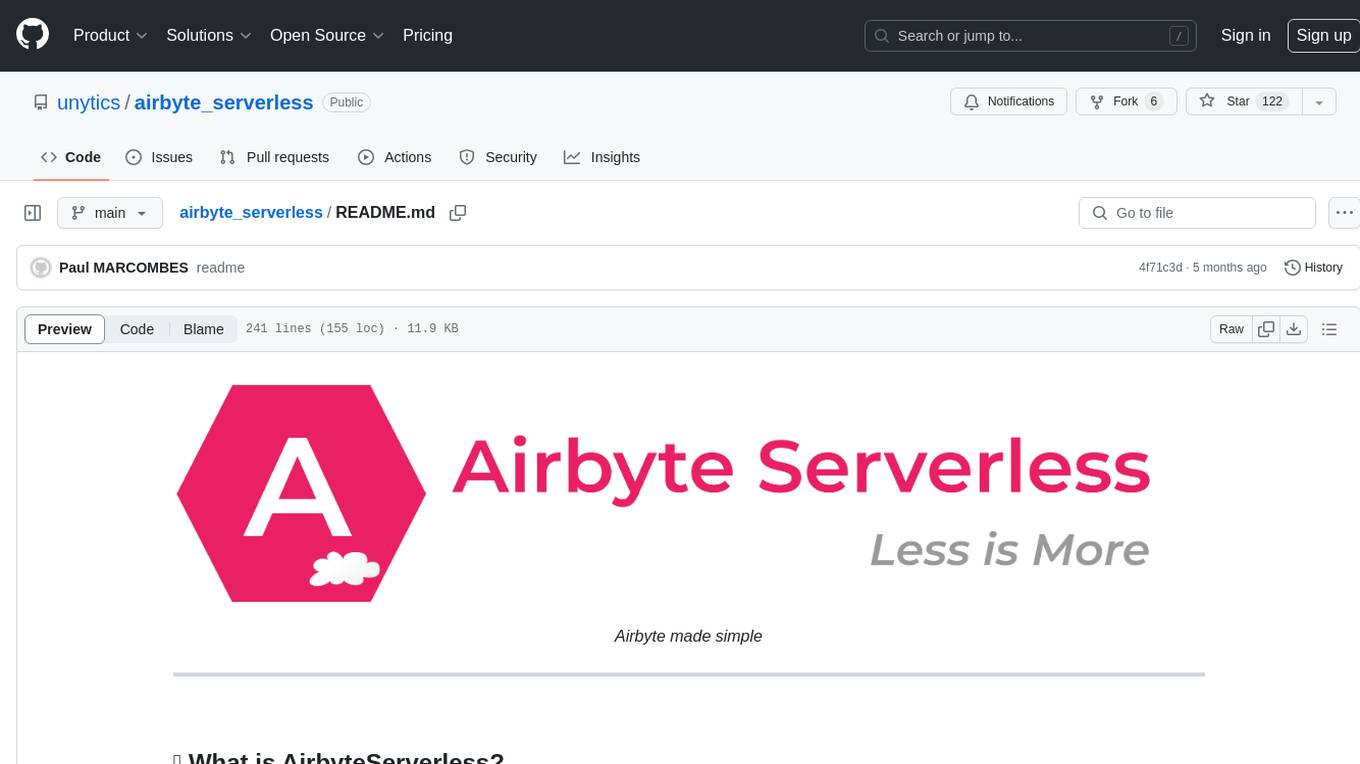Screen dimensions: 1360x764
Task: Switch to the Code tab
Action: click(71, 157)
